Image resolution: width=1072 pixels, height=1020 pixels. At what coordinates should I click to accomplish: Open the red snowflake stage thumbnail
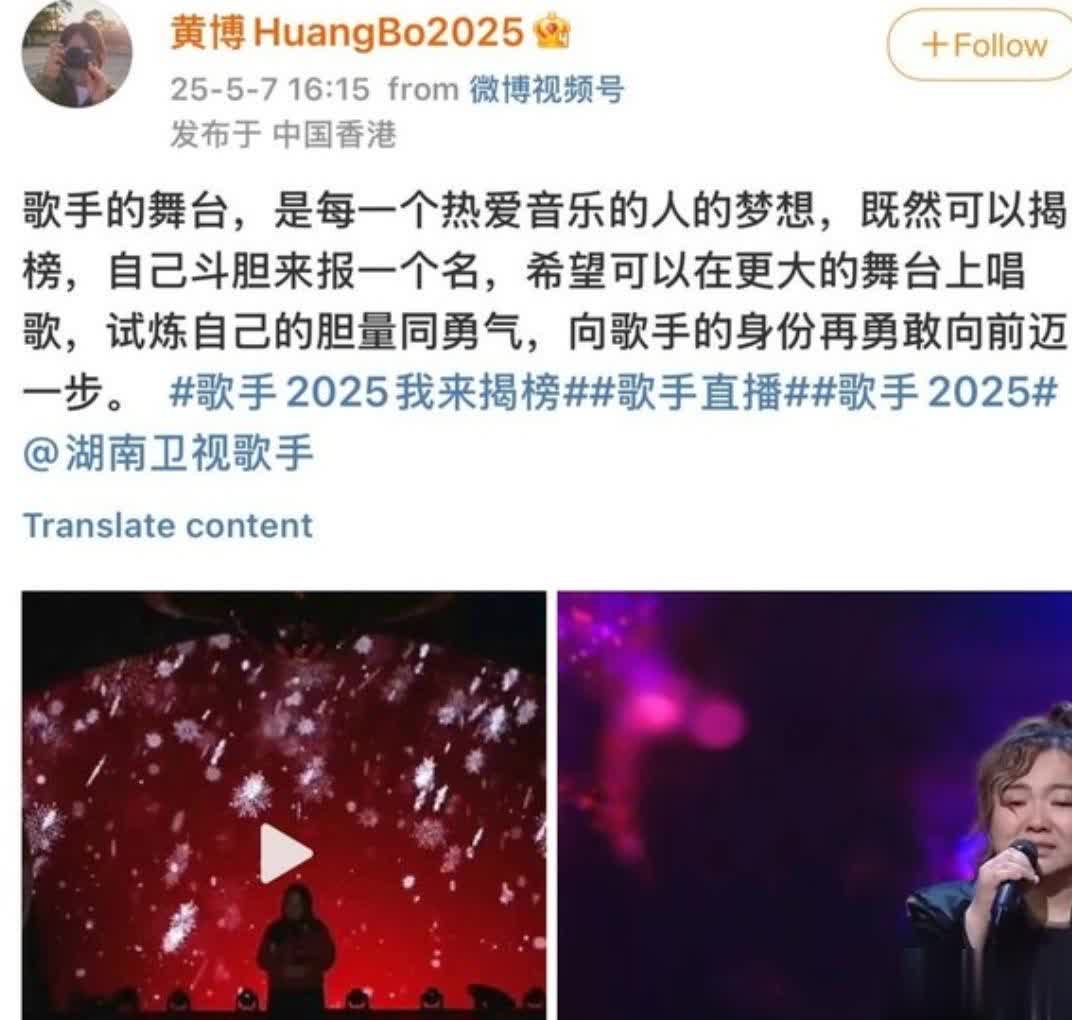point(284,805)
